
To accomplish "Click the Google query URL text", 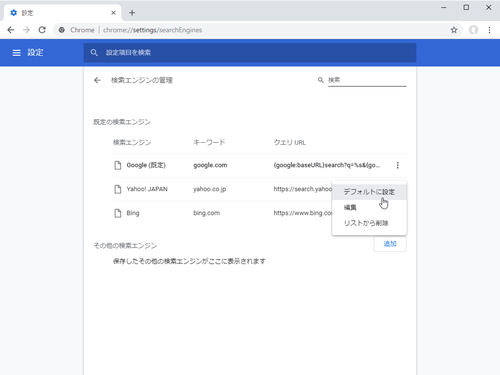I will [327, 165].
